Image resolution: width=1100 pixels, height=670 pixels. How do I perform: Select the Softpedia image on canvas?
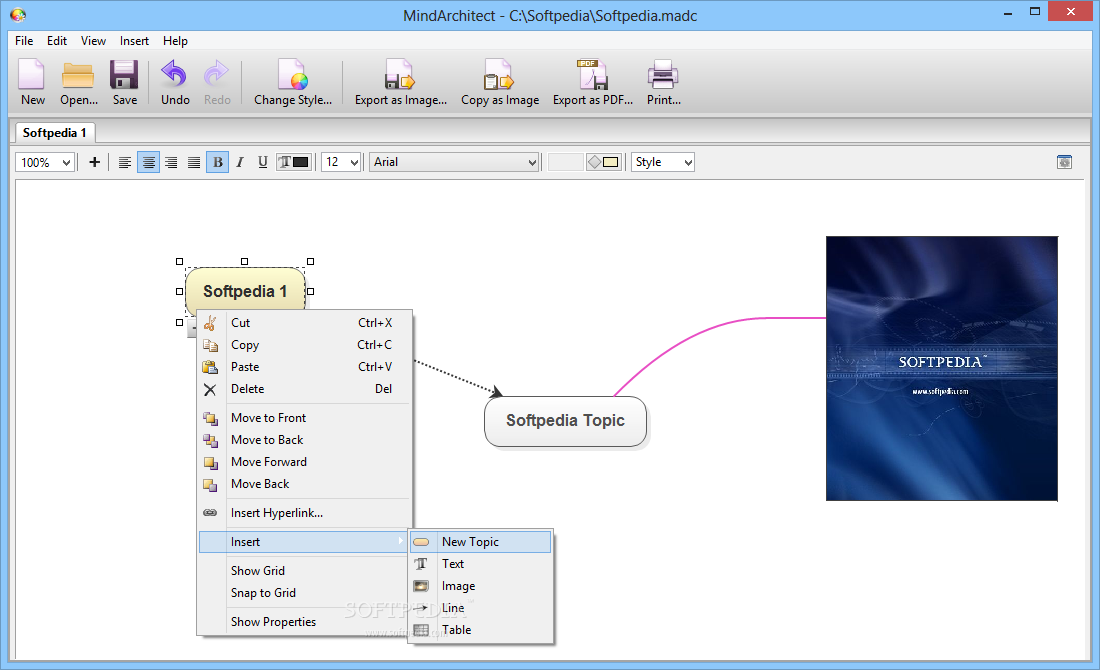(941, 368)
